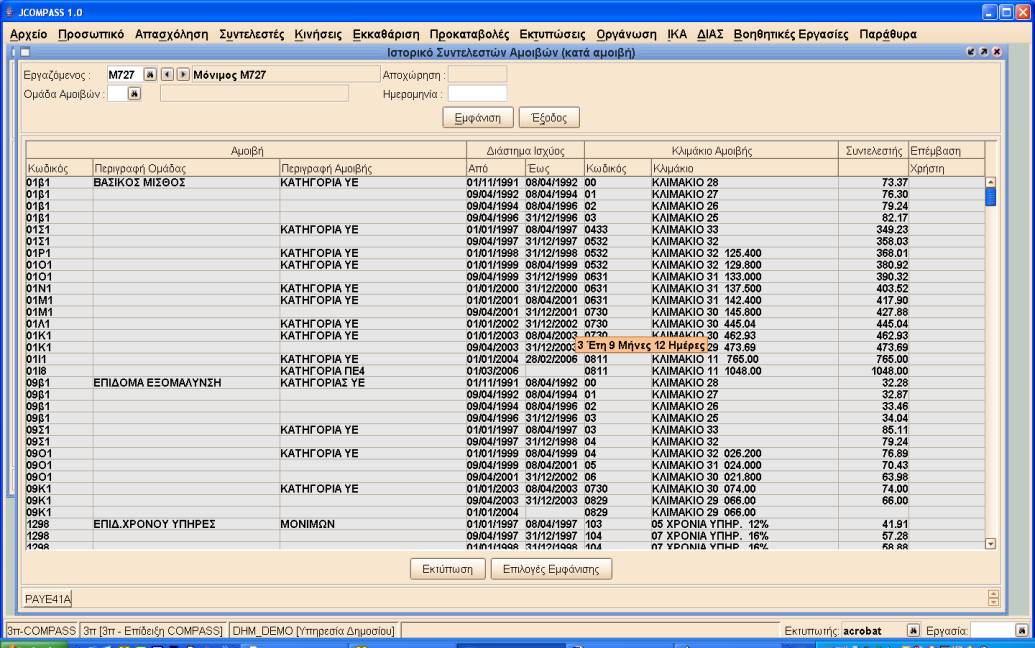1035x648 pixels.
Task: Open the Εκκαθάριση menu
Action: (385, 34)
